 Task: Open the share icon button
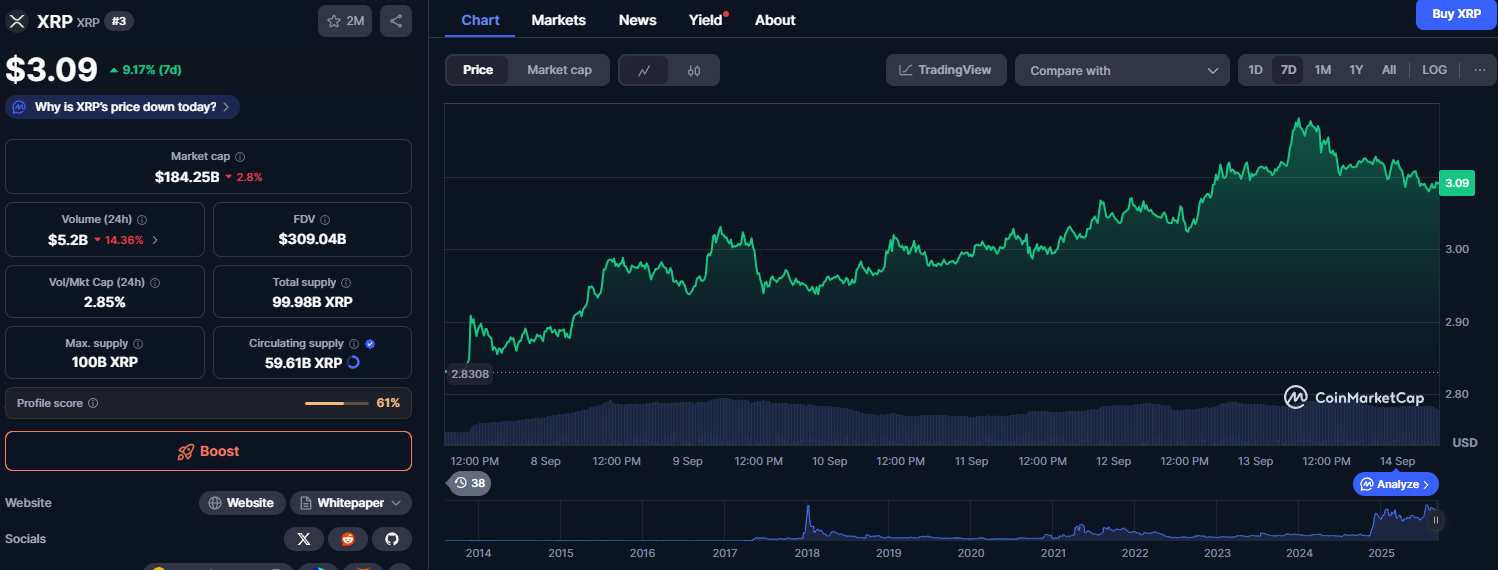pyautogui.click(x=396, y=21)
